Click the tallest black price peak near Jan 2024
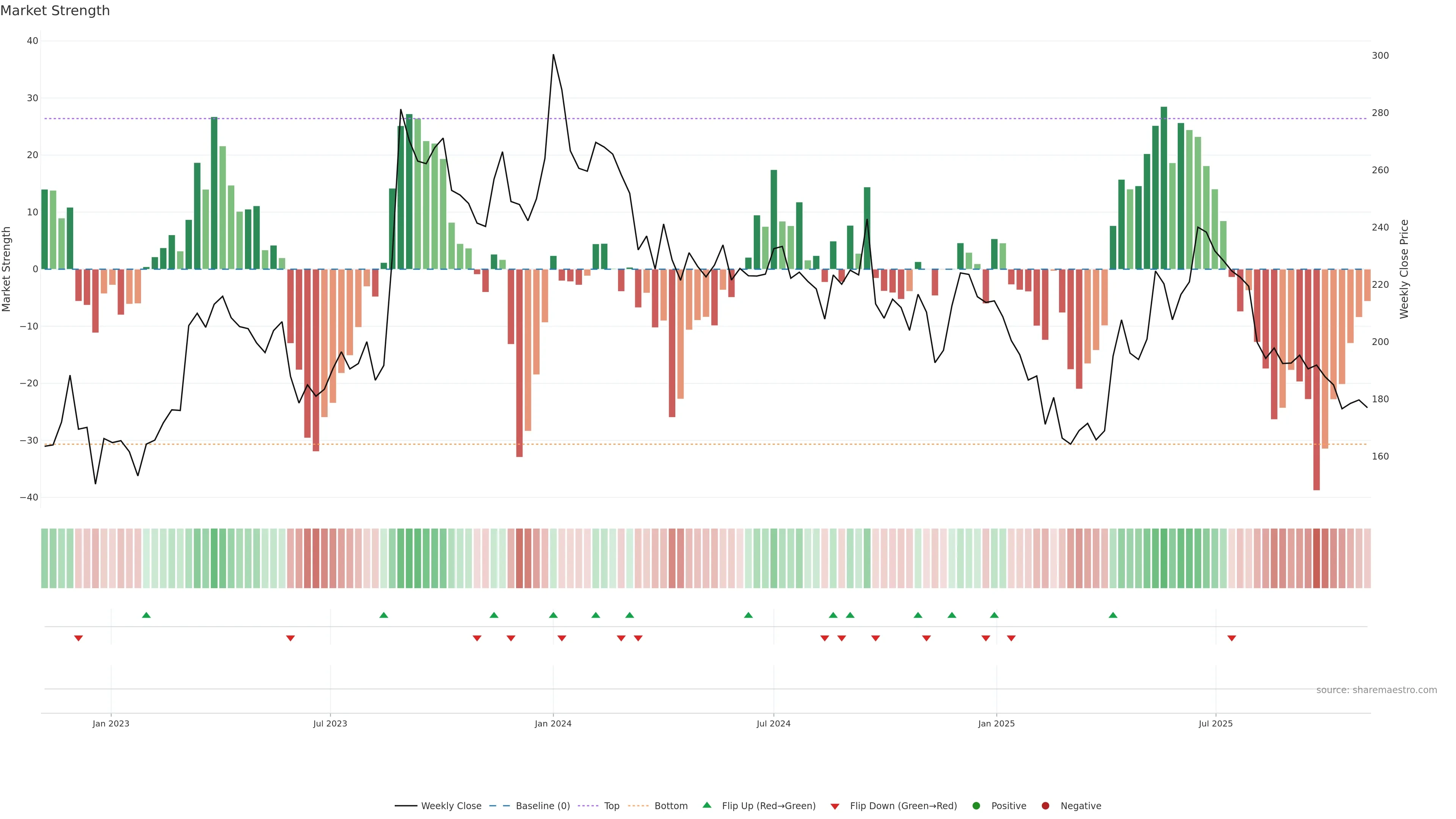The image size is (1456, 819). click(553, 55)
